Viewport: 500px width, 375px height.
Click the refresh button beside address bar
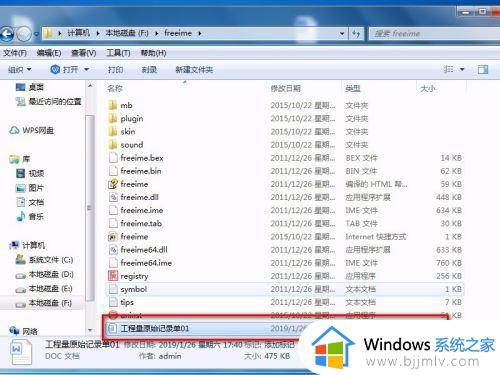356,33
